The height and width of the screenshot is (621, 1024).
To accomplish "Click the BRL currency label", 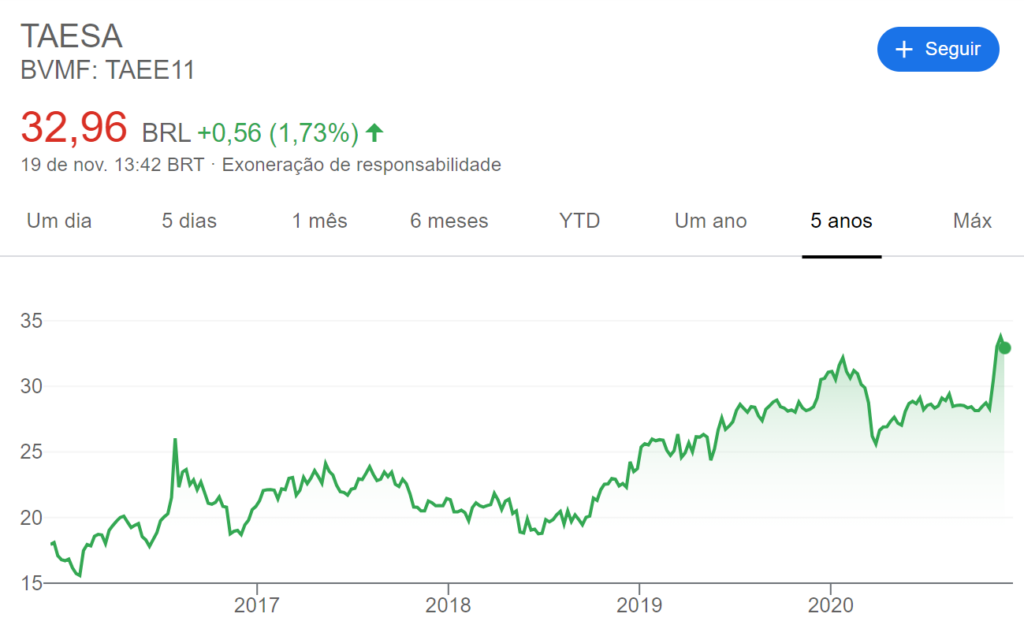I will pos(166,133).
